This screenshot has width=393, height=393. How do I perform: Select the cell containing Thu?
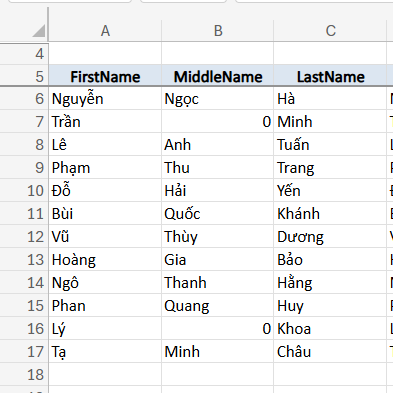tap(218, 168)
